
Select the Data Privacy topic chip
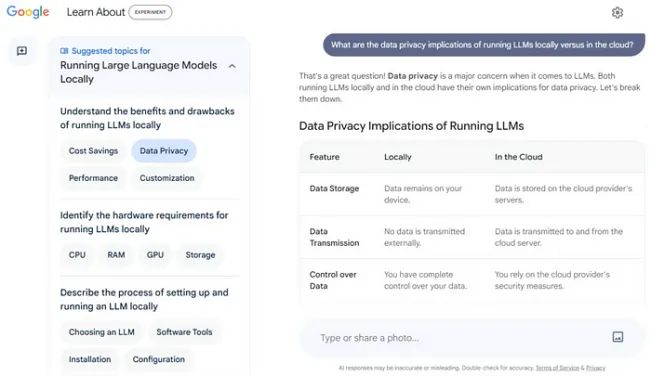(x=164, y=151)
